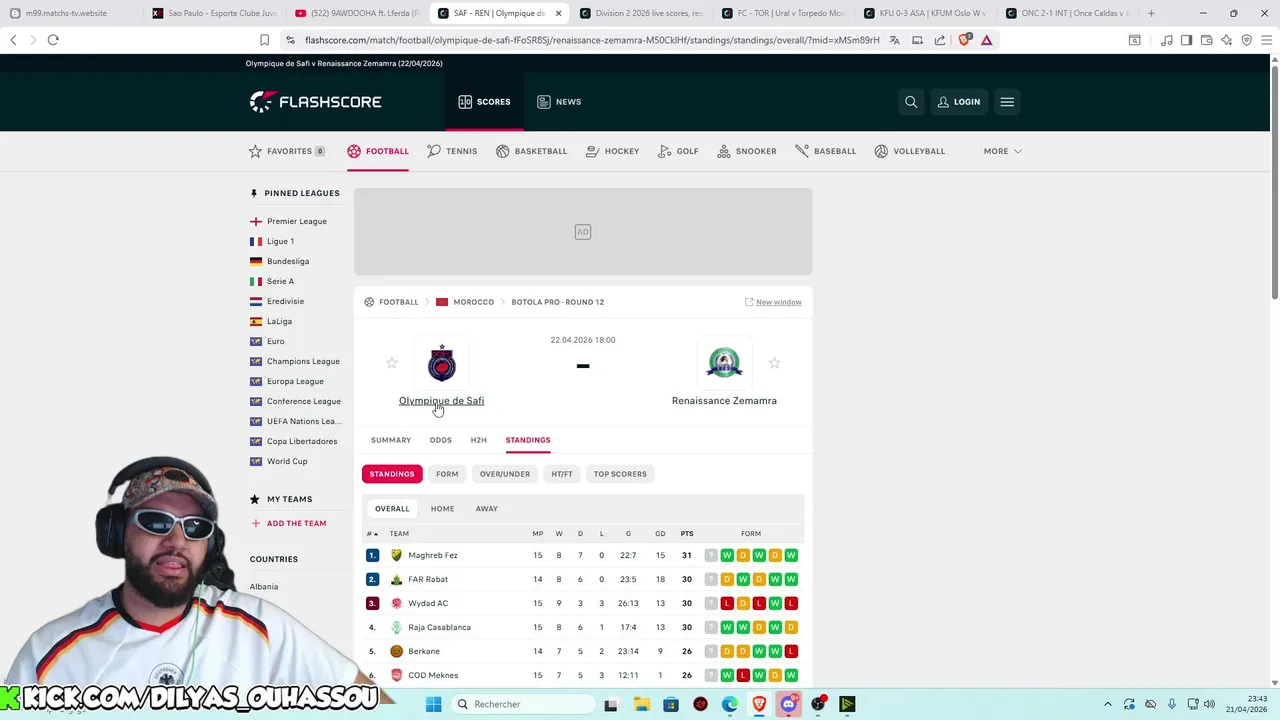Add Olympique de Safi to favorites star
The width and height of the screenshot is (1280, 720).
[392, 363]
